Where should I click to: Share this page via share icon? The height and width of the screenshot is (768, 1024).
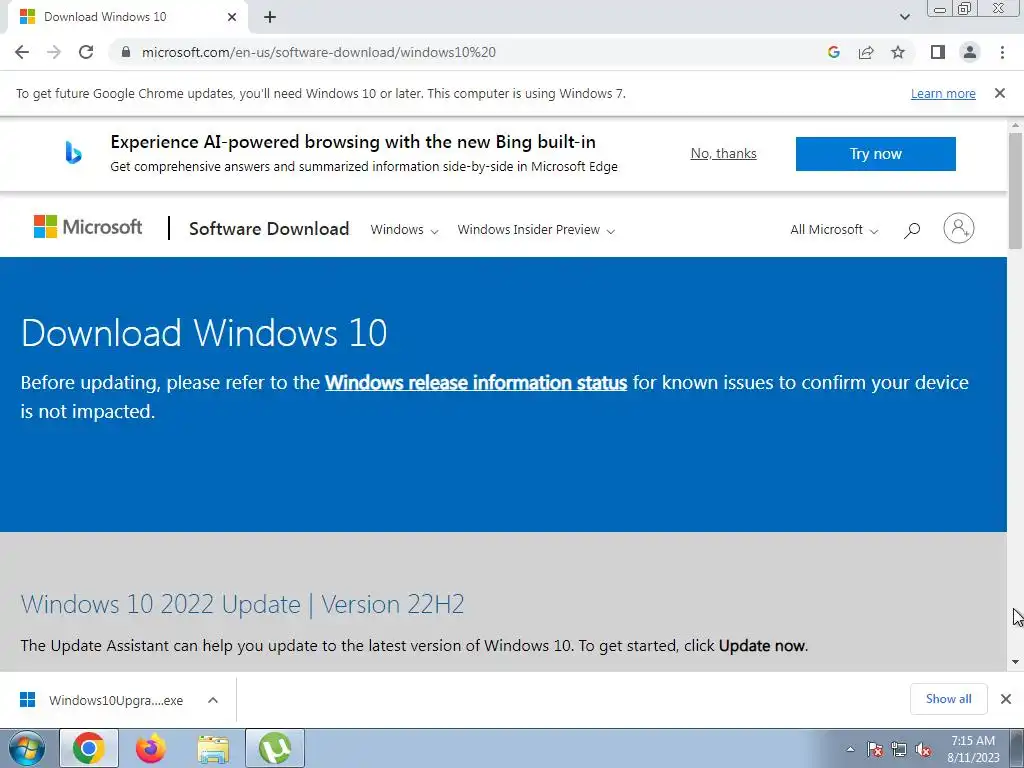tap(866, 52)
